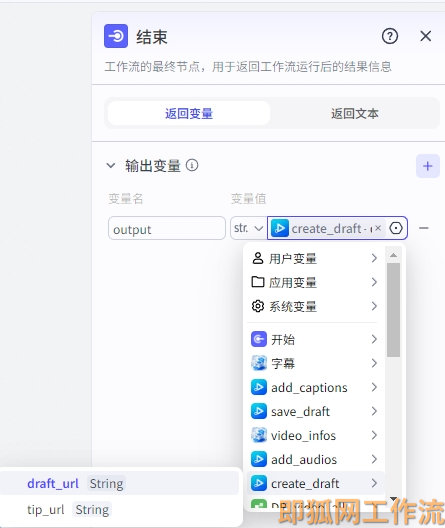Expand the 系统变量 submenu
Image resolution: width=445 pixels, height=528 pixels.
coord(314,306)
